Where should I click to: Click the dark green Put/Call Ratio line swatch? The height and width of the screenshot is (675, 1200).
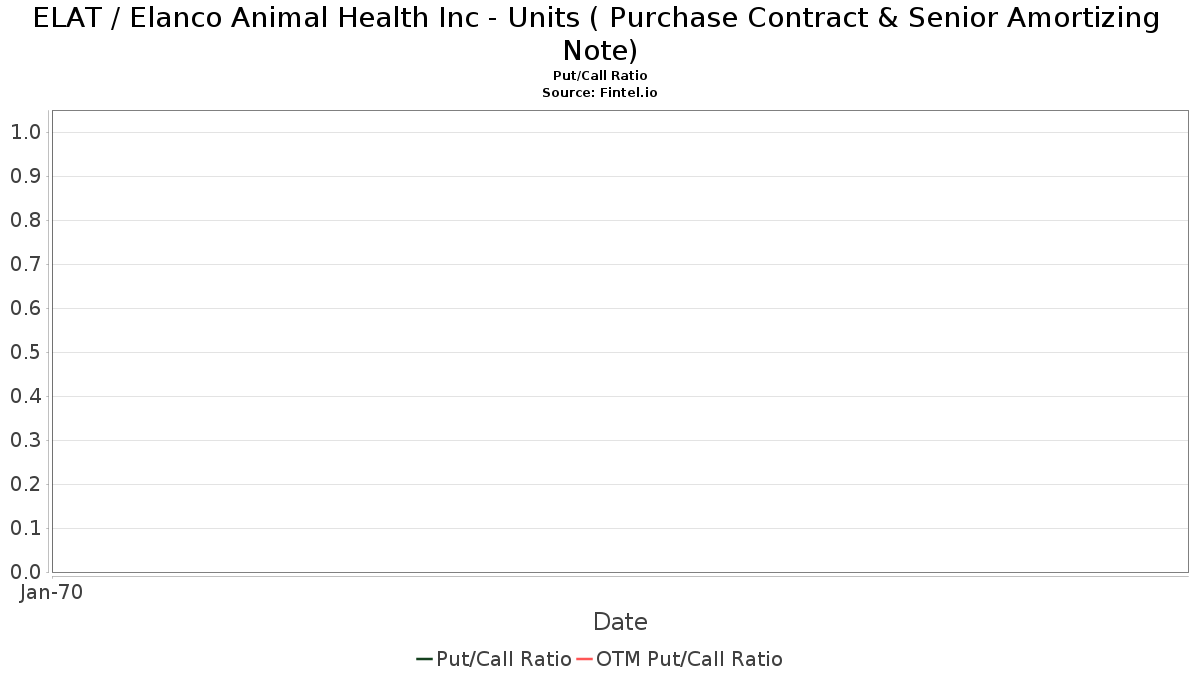tap(425, 659)
